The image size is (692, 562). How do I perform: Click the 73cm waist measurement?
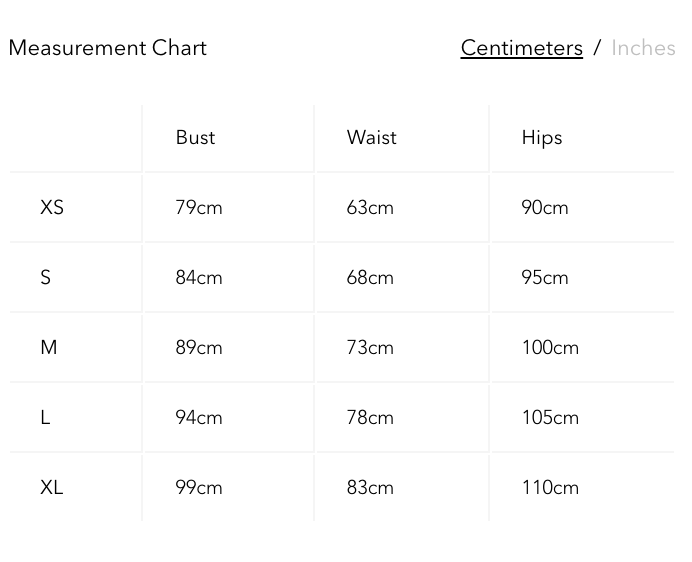370,348
